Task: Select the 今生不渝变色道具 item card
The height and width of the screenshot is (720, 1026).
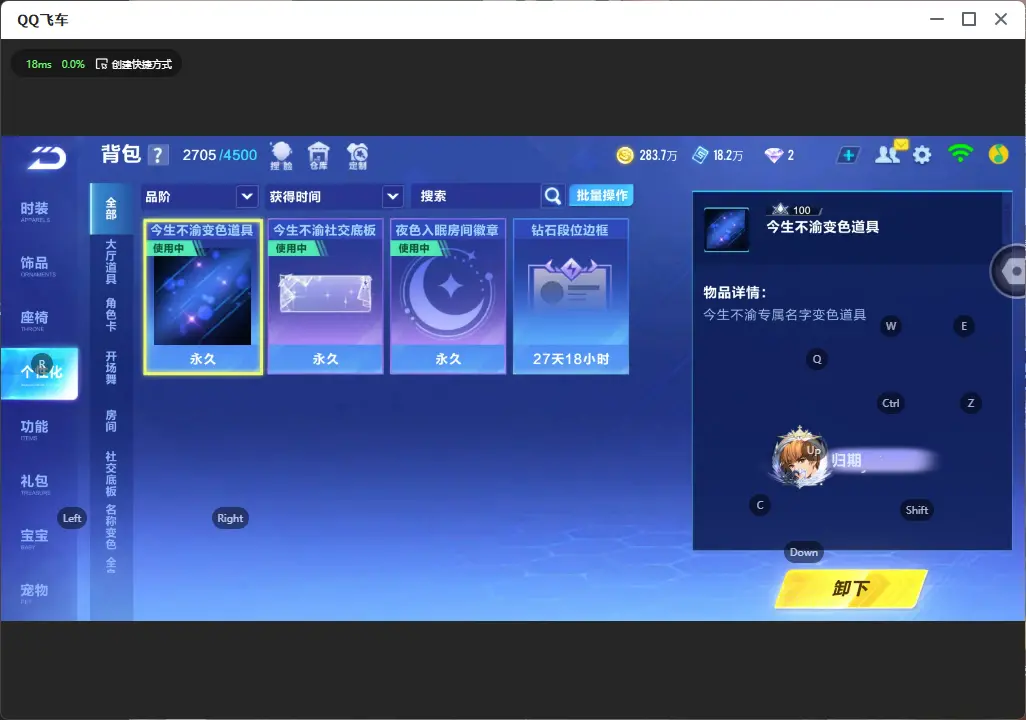Action: pos(203,297)
